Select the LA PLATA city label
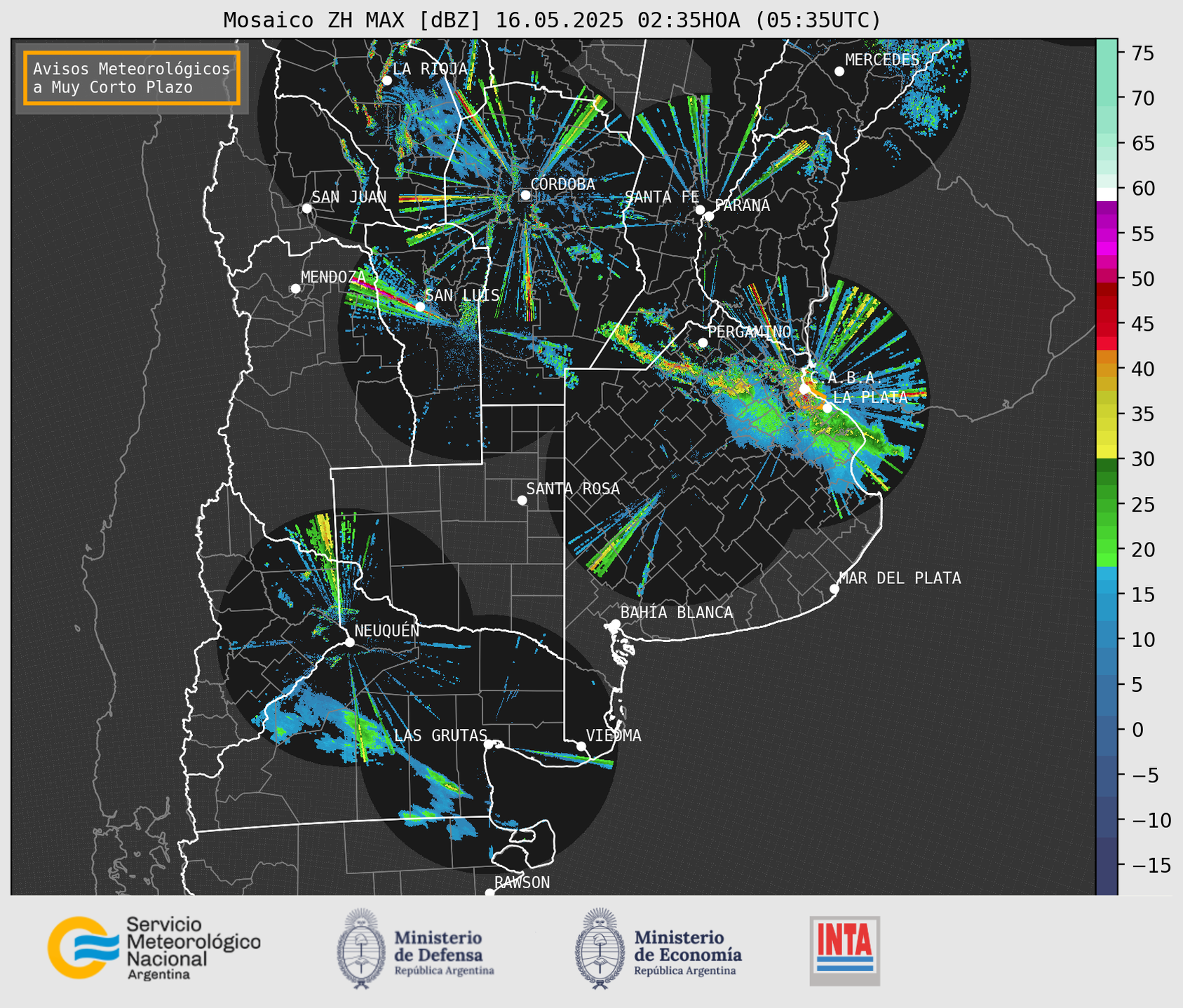Screen dimensions: 1183x1008 click(x=870, y=397)
